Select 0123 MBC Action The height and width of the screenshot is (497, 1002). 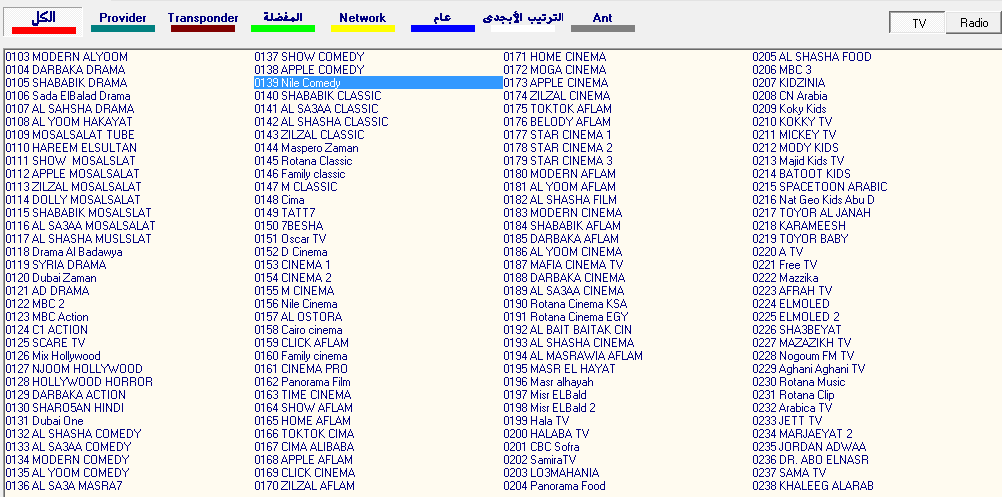(x=47, y=317)
